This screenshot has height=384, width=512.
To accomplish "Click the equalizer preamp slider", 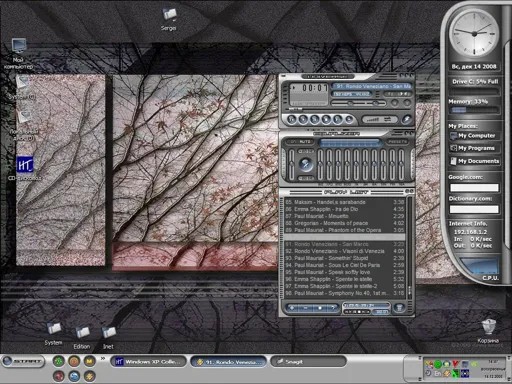I will click(292, 164).
